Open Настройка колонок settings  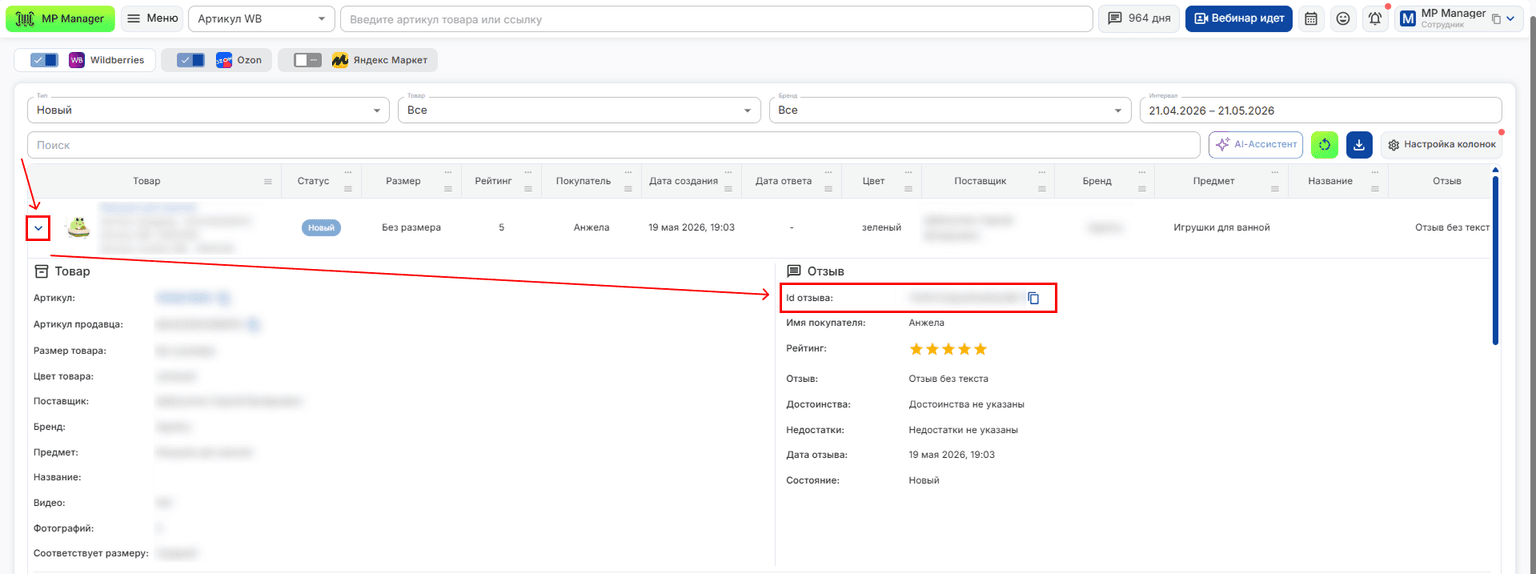(x=1442, y=145)
